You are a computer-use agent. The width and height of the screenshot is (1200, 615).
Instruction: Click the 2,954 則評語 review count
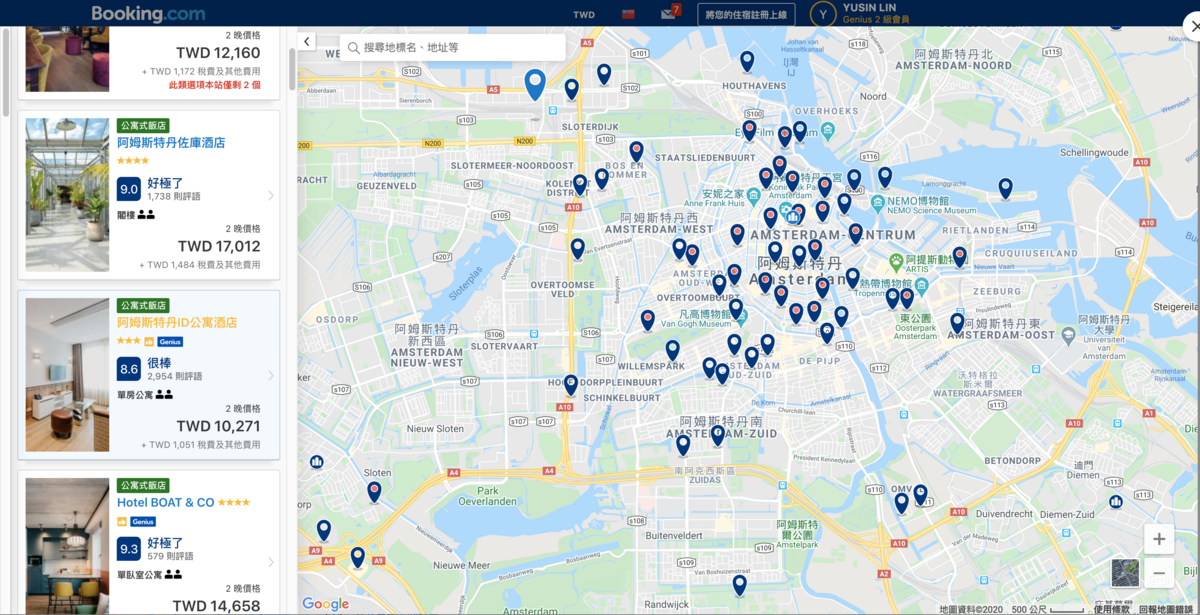(174, 377)
